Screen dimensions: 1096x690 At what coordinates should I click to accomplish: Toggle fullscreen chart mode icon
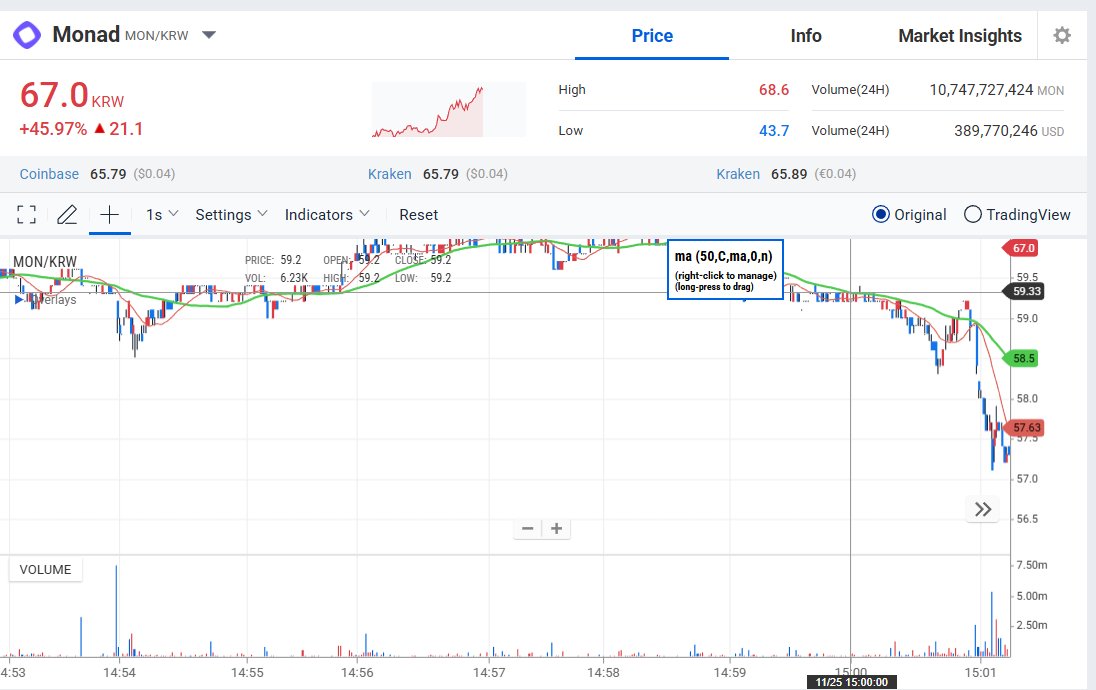click(27, 214)
